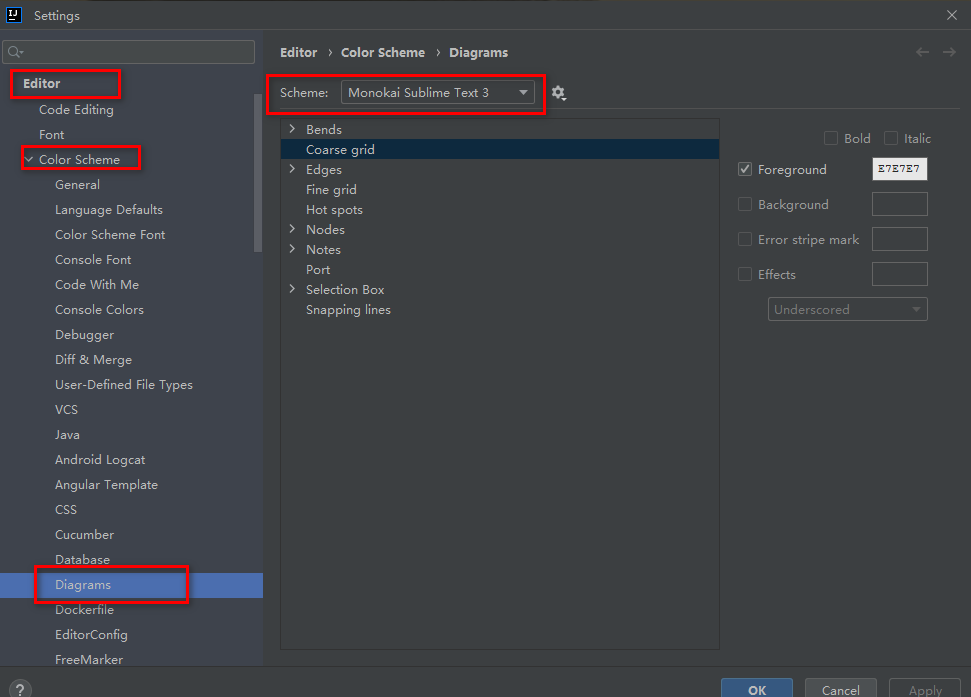This screenshot has height=697, width=971.
Task: Click the Background color swatch
Action: click(899, 204)
